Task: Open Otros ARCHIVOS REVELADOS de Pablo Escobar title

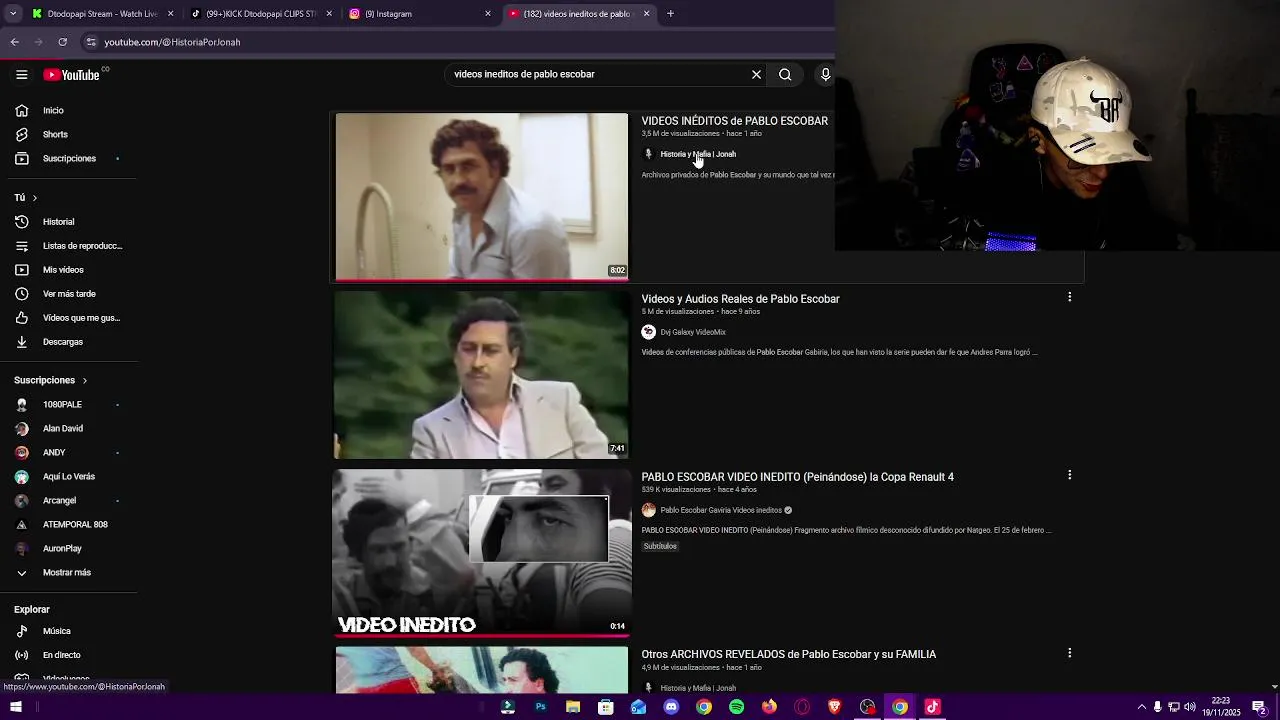Action: [x=788, y=654]
